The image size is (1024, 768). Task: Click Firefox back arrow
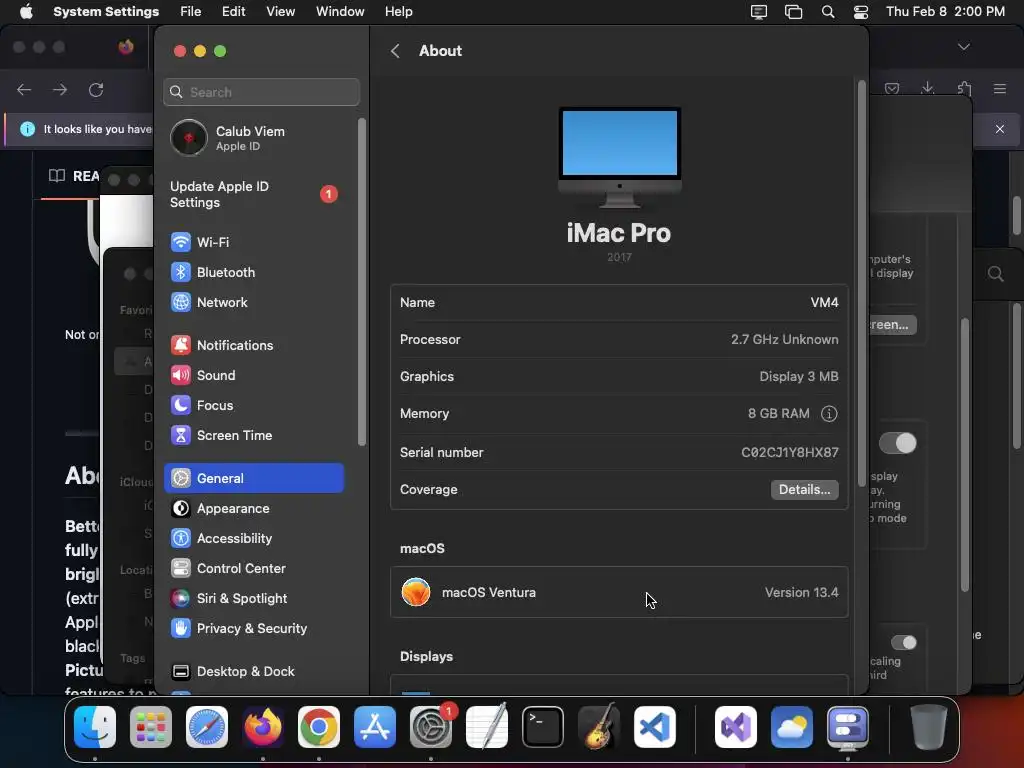[24, 89]
